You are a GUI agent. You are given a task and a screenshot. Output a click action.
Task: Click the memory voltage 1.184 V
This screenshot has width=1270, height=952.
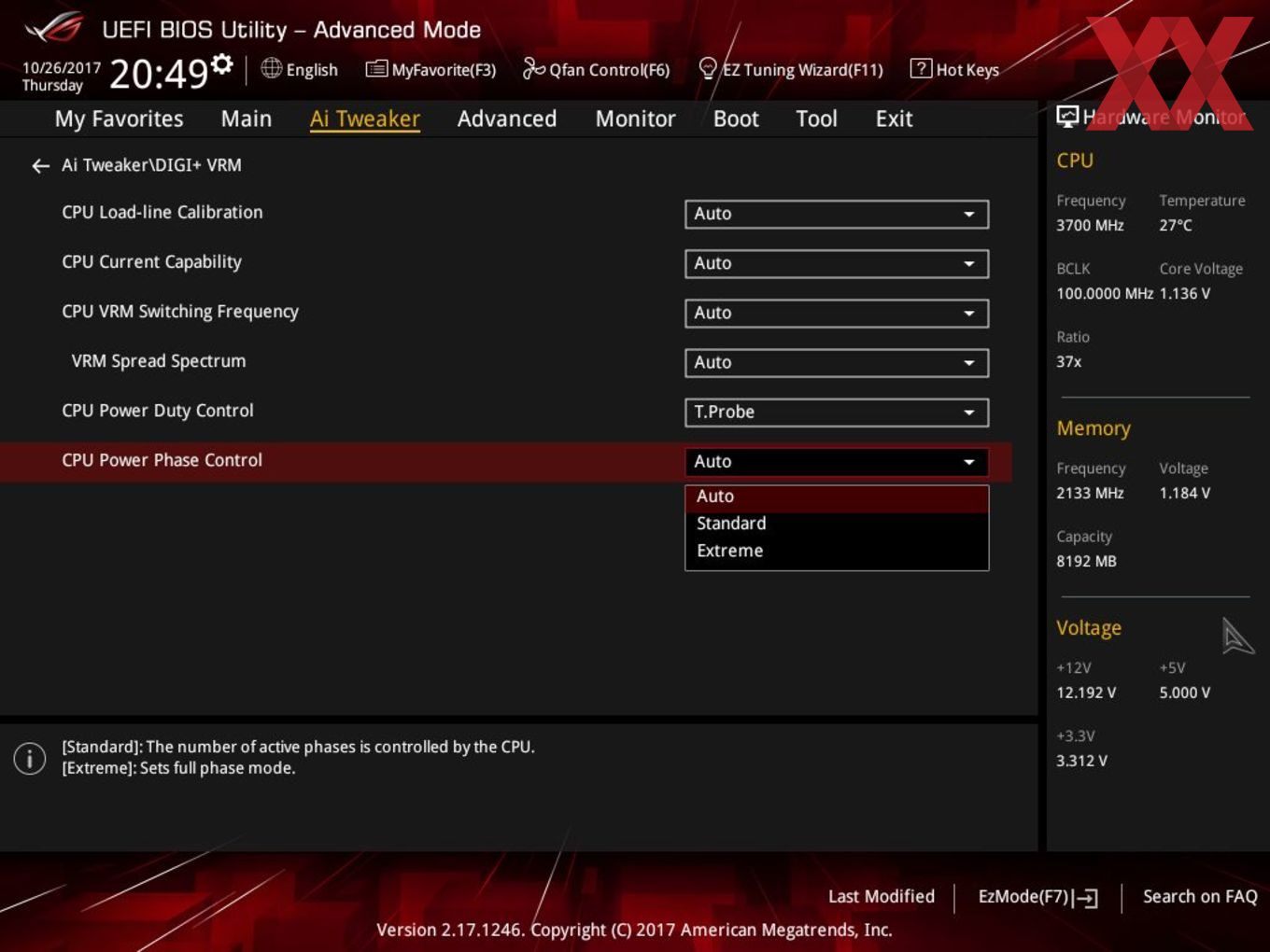tap(1185, 494)
